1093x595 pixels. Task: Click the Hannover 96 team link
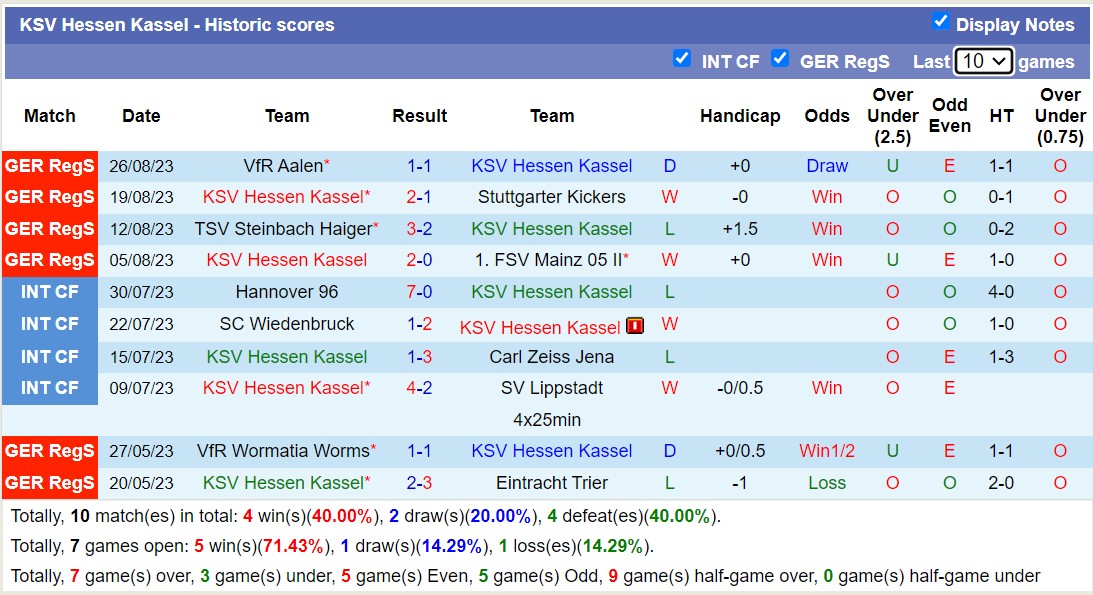coord(287,292)
